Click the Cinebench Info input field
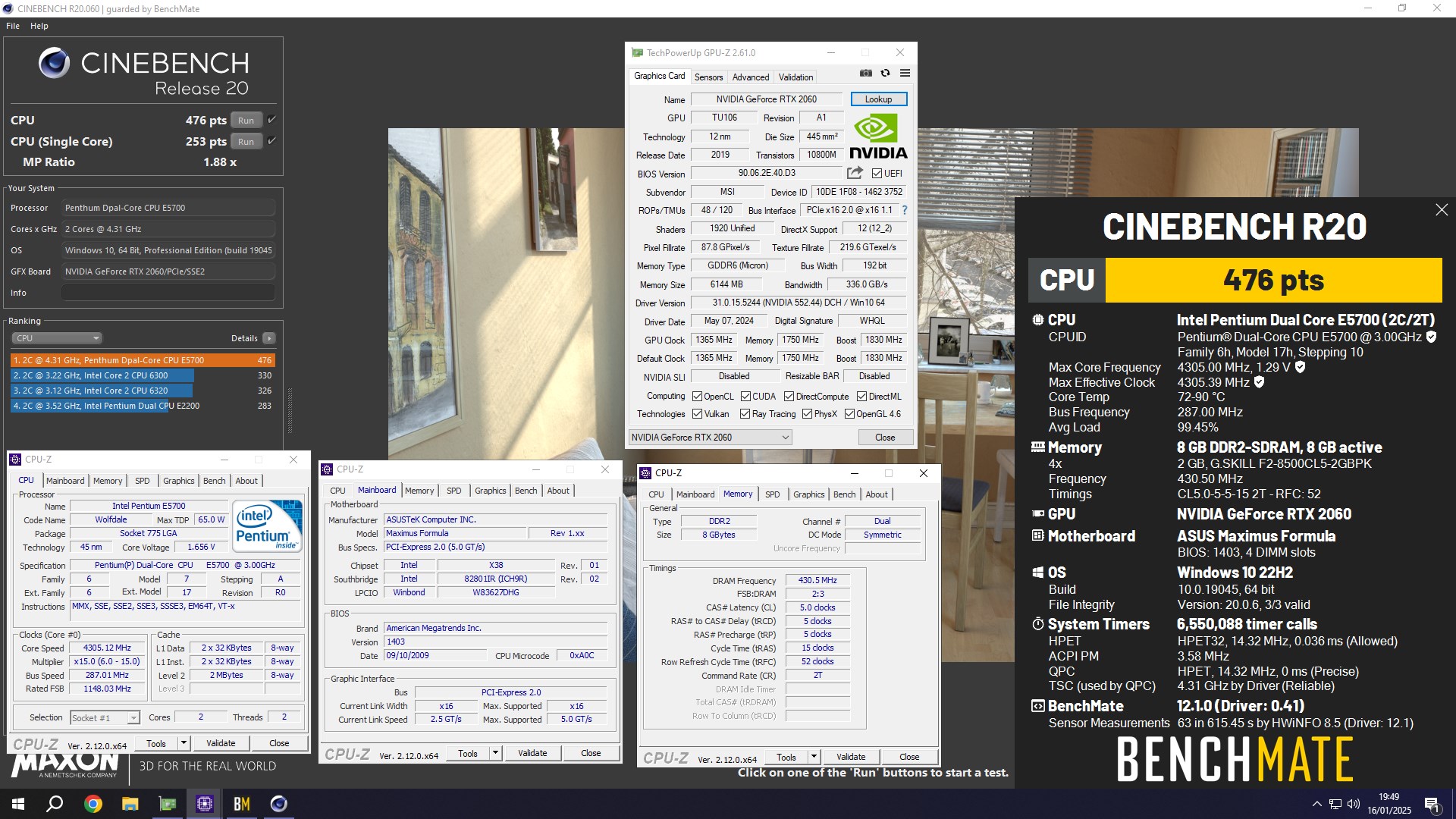This screenshot has height=819, width=1456. coord(168,293)
